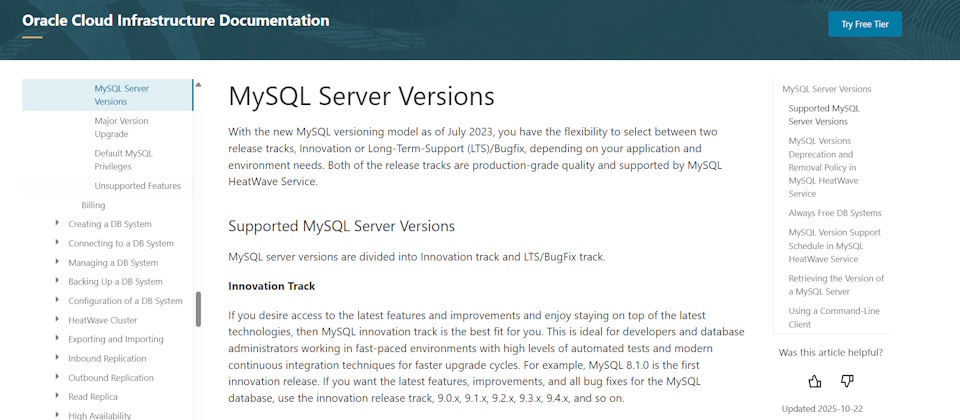Select Default MySQL Privileges in sidebar
Image resolution: width=960 pixels, height=420 pixels.
(x=123, y=159)
